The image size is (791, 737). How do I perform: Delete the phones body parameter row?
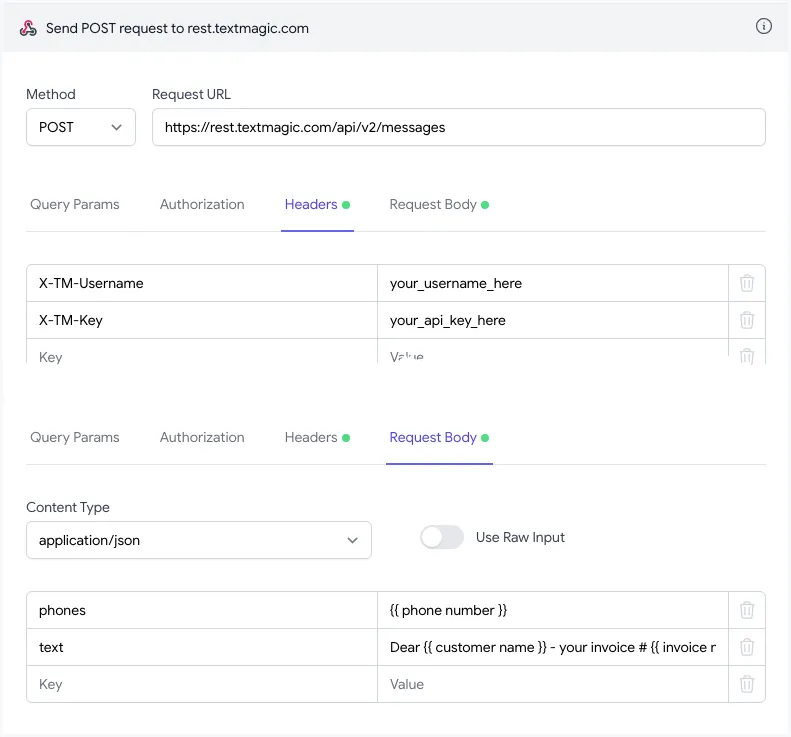click(746, 610)
